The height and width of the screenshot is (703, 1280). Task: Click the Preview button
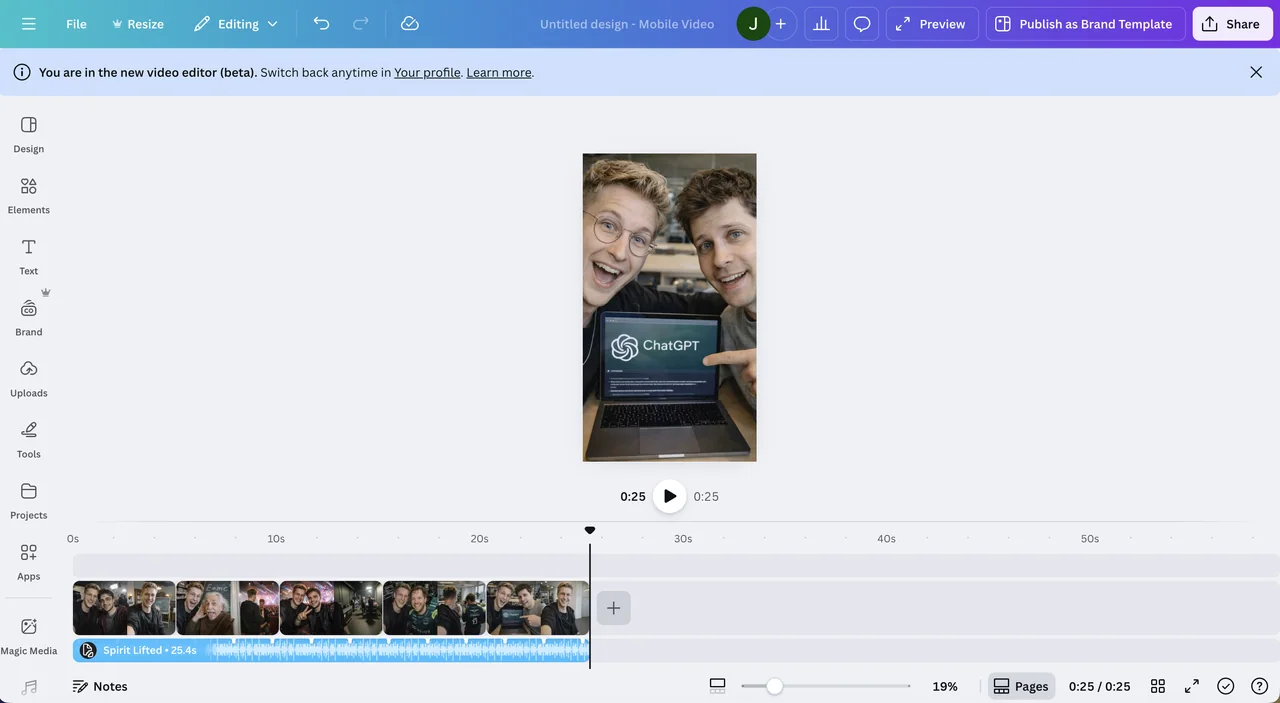(x=932, y=24)
